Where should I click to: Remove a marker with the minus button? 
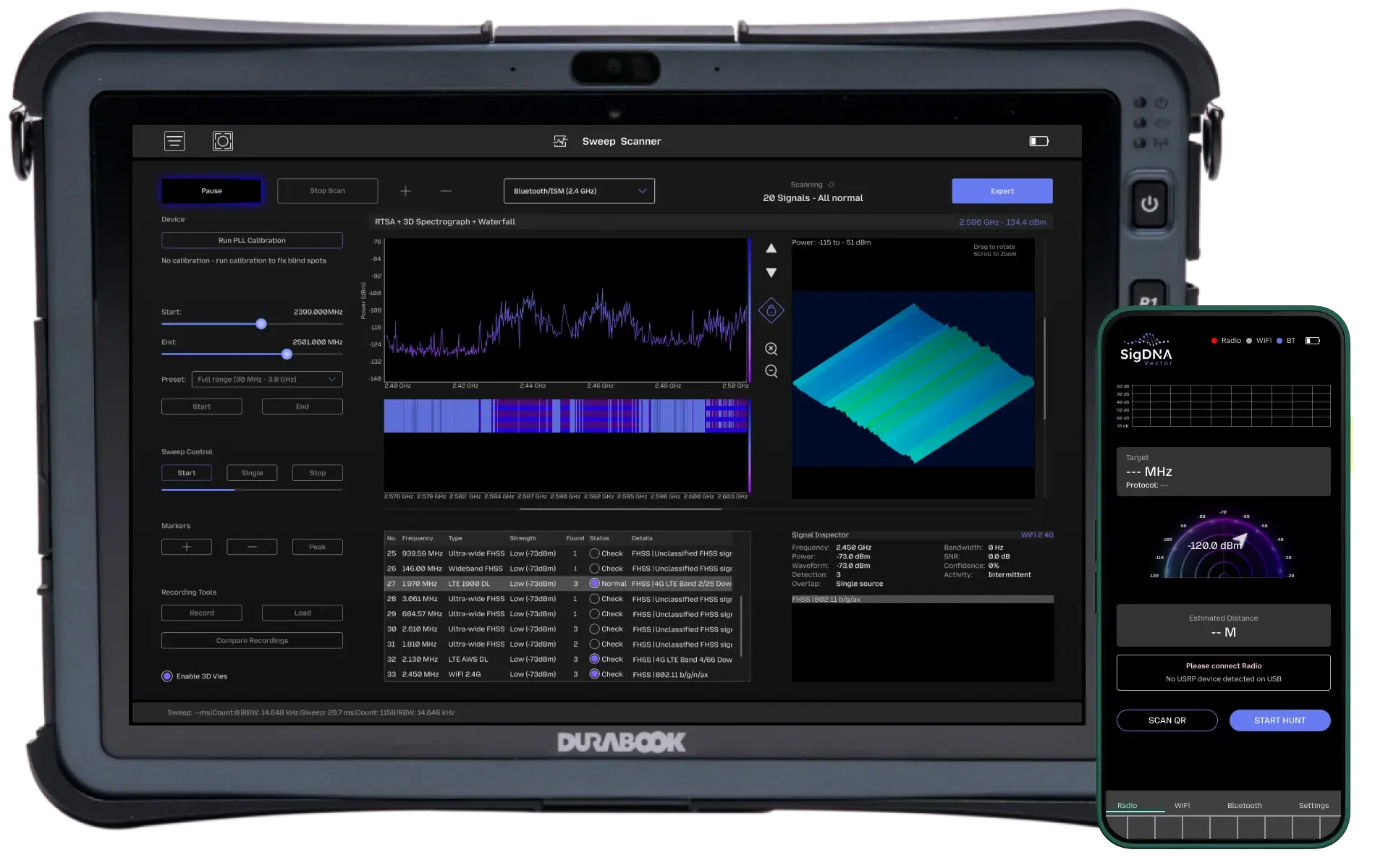252,547
